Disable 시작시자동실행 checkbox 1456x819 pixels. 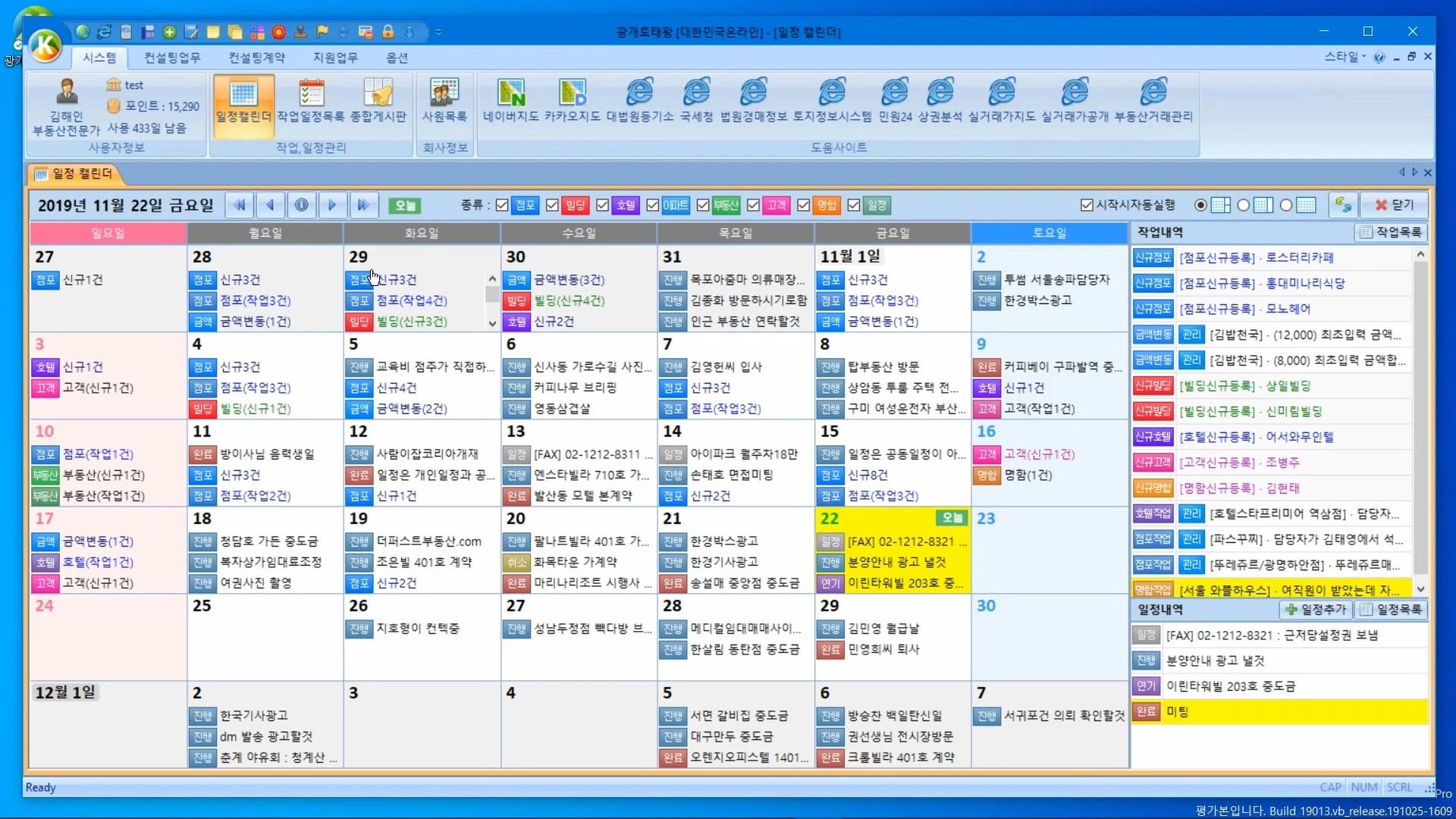[1087, 206]
